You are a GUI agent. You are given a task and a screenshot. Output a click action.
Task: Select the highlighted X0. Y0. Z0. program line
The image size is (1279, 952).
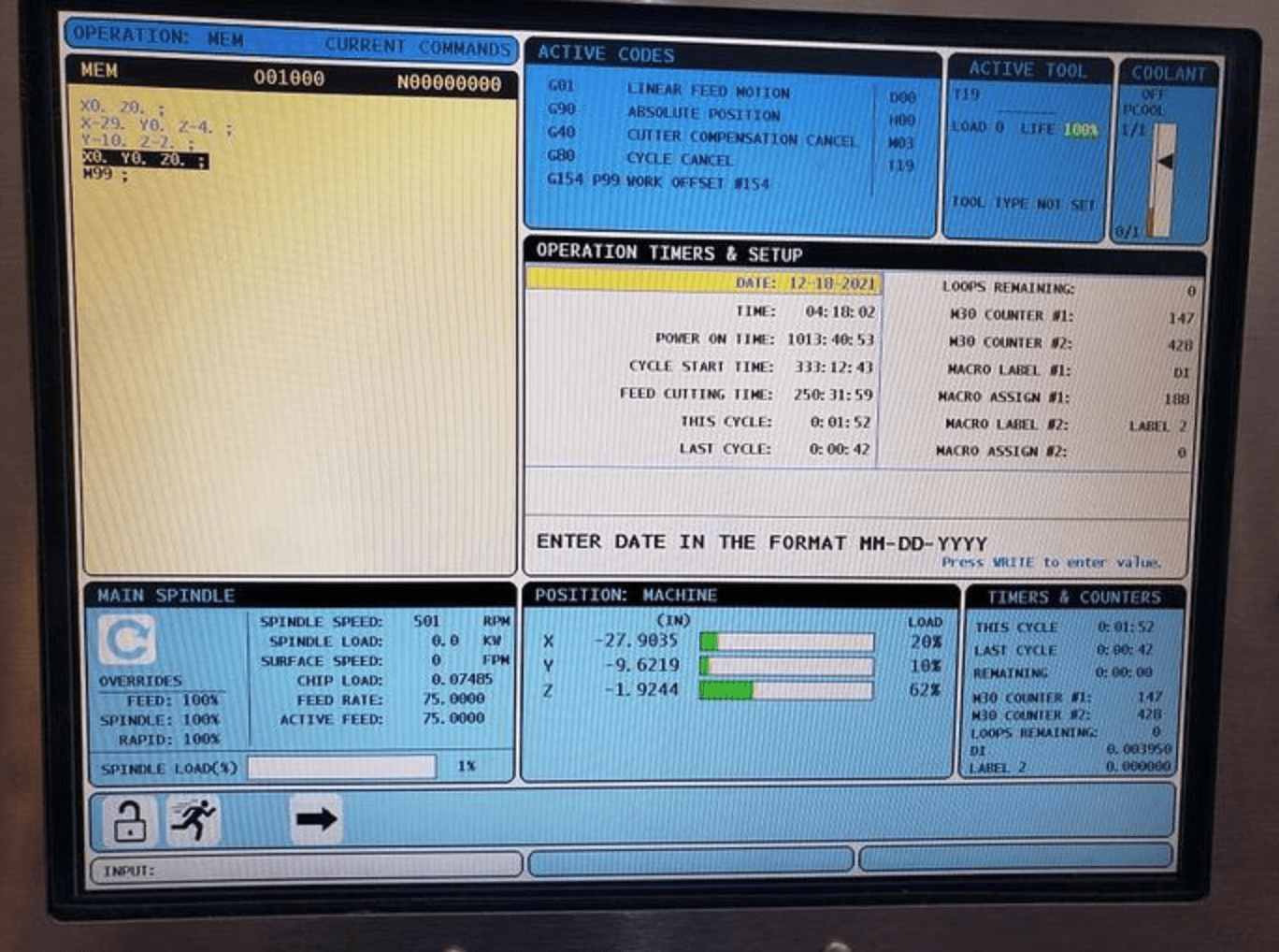[x=145, y=159]
